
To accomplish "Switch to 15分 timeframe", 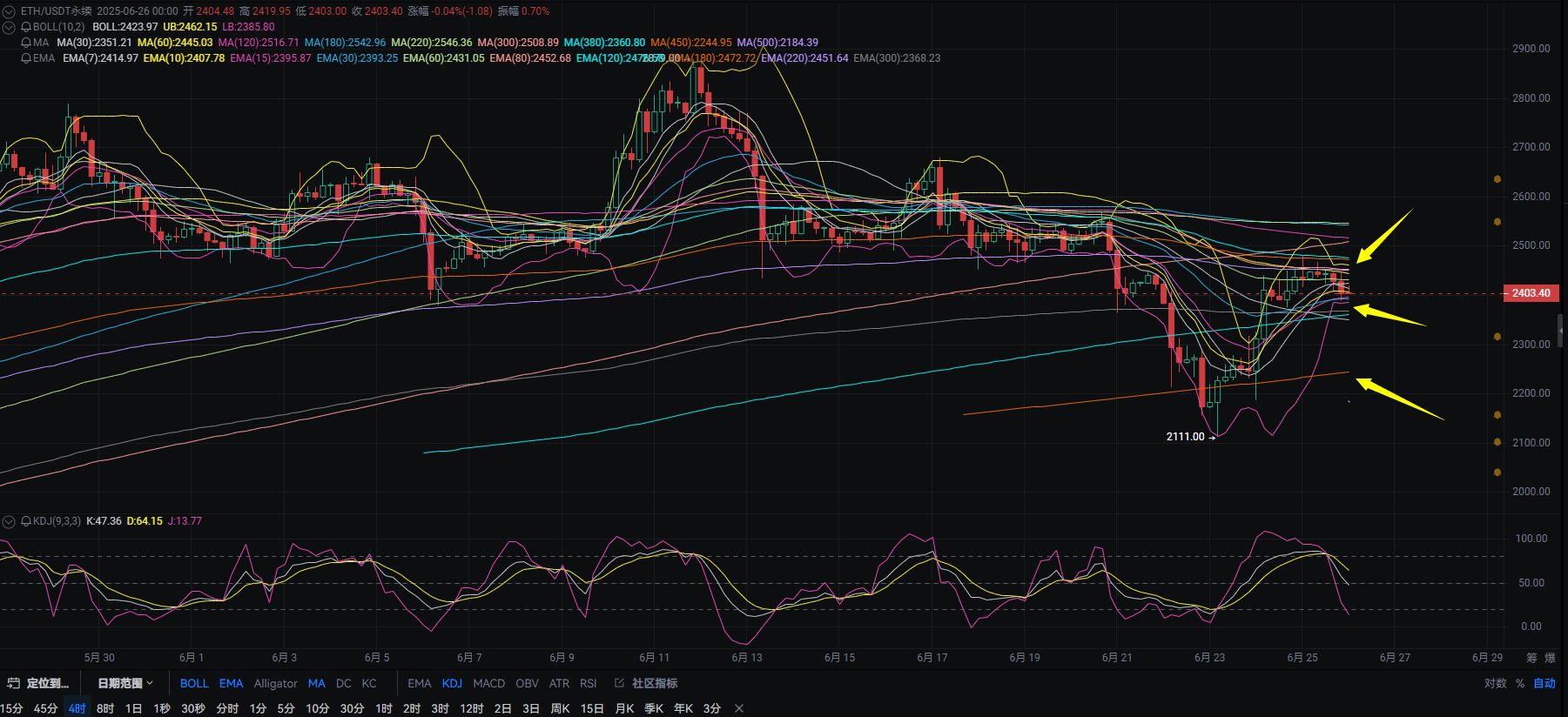I will coord(11,708).
